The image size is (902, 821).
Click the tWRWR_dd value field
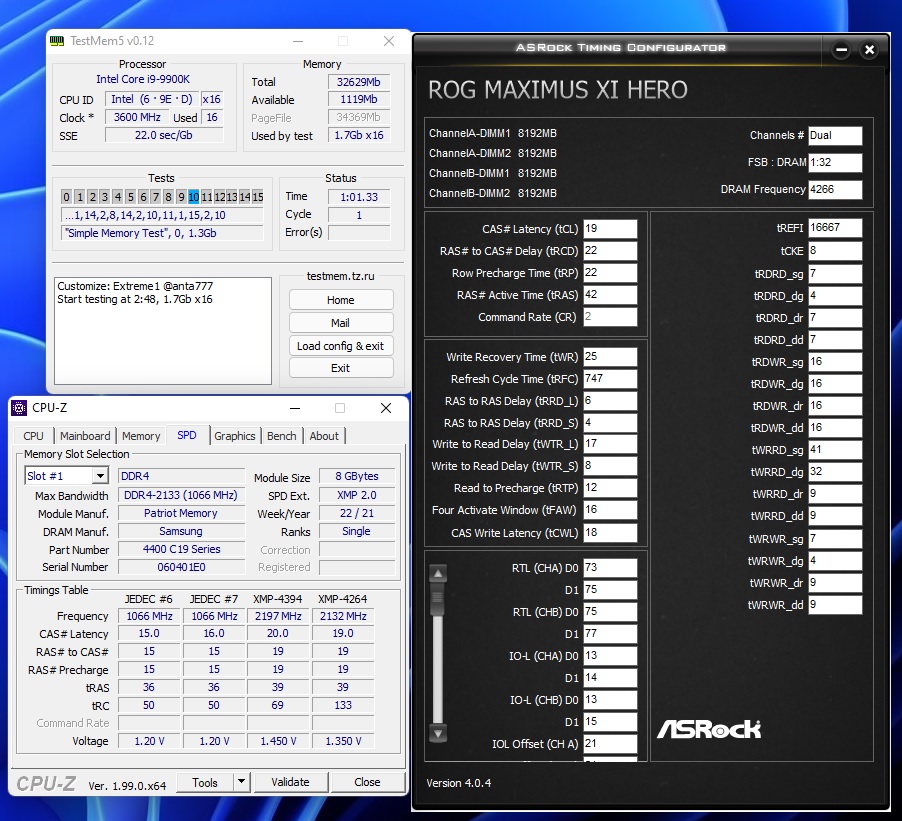click(x=835, y=605)
